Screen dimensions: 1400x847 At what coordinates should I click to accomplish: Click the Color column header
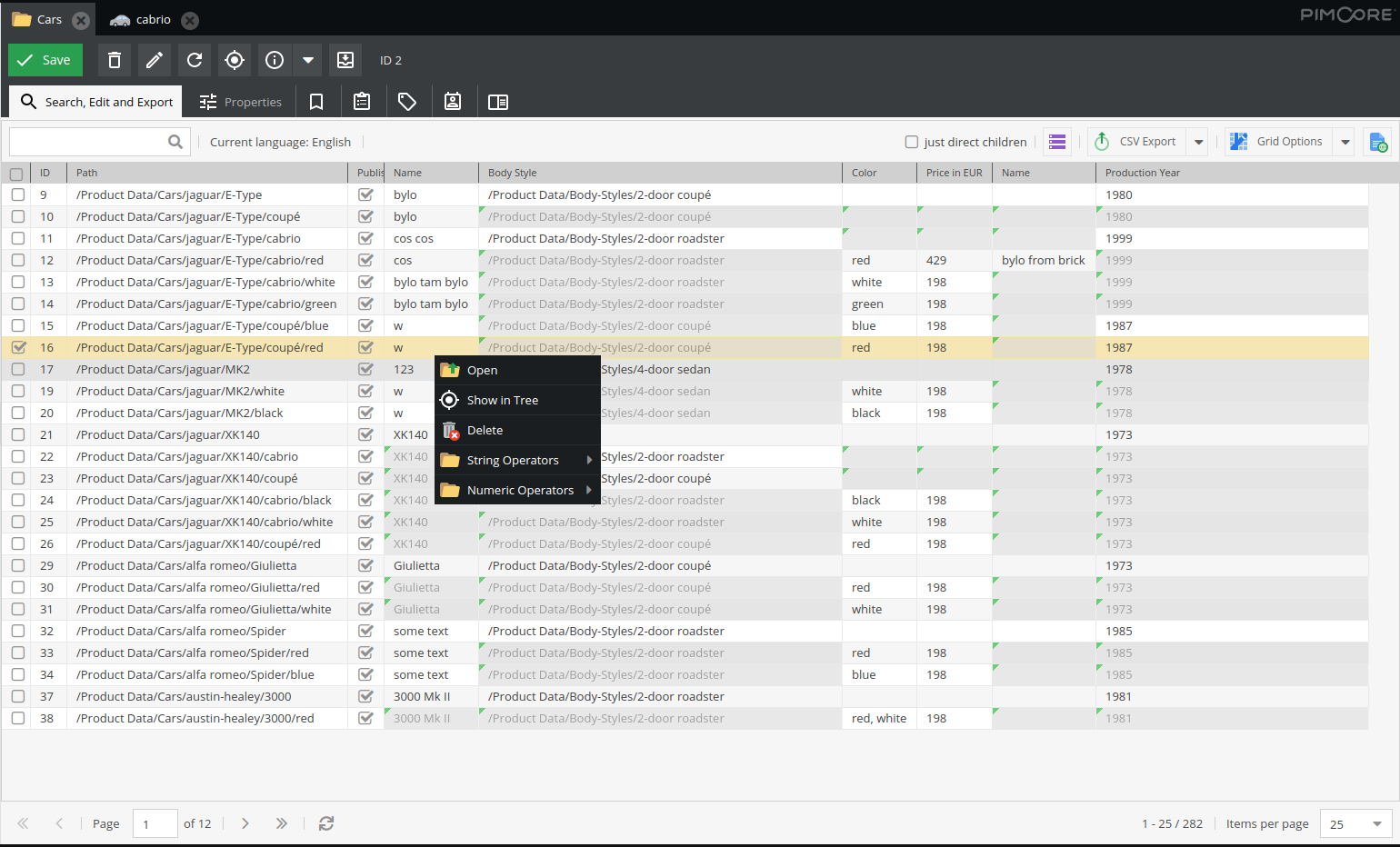[x=879, y=173]
